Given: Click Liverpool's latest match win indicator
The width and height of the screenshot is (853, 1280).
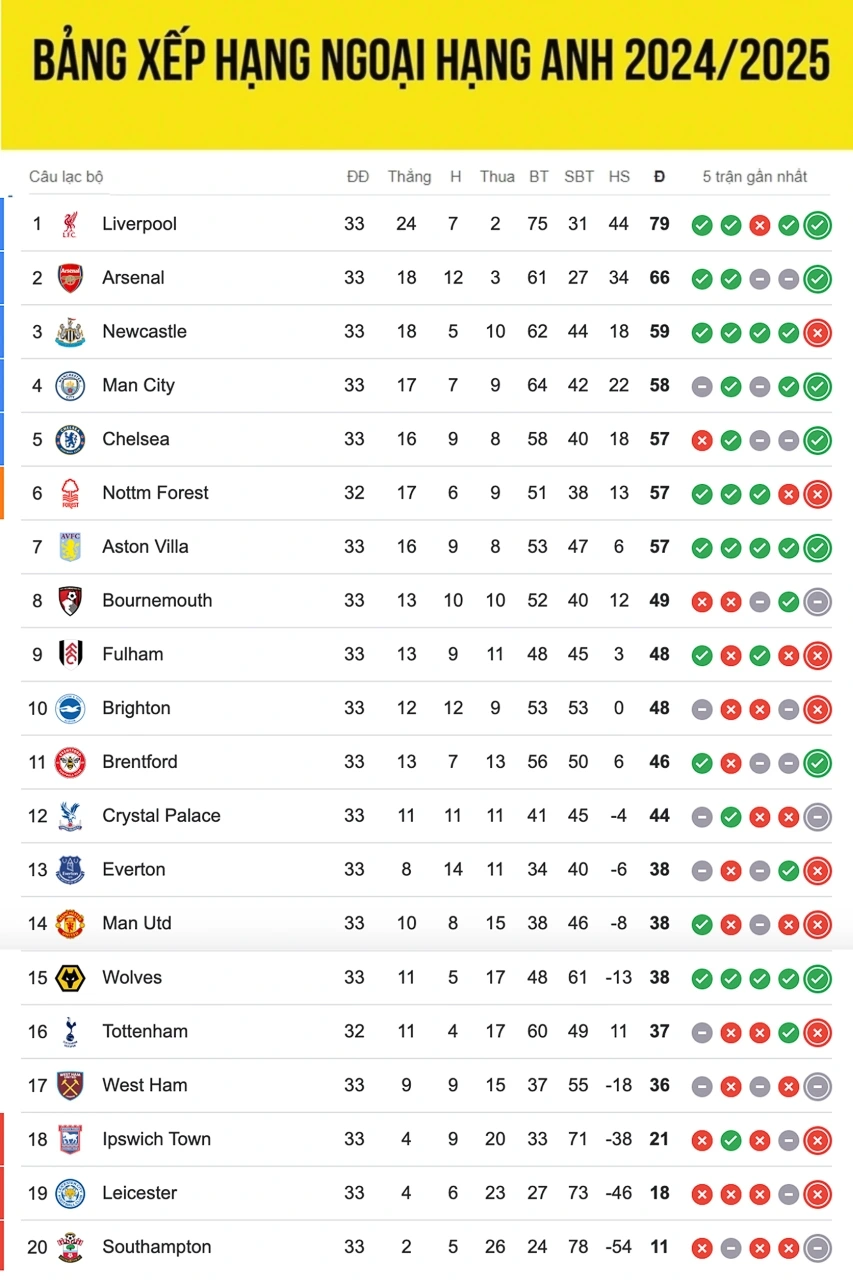Looking at the screenshot, I should click(x=818, y=225).
